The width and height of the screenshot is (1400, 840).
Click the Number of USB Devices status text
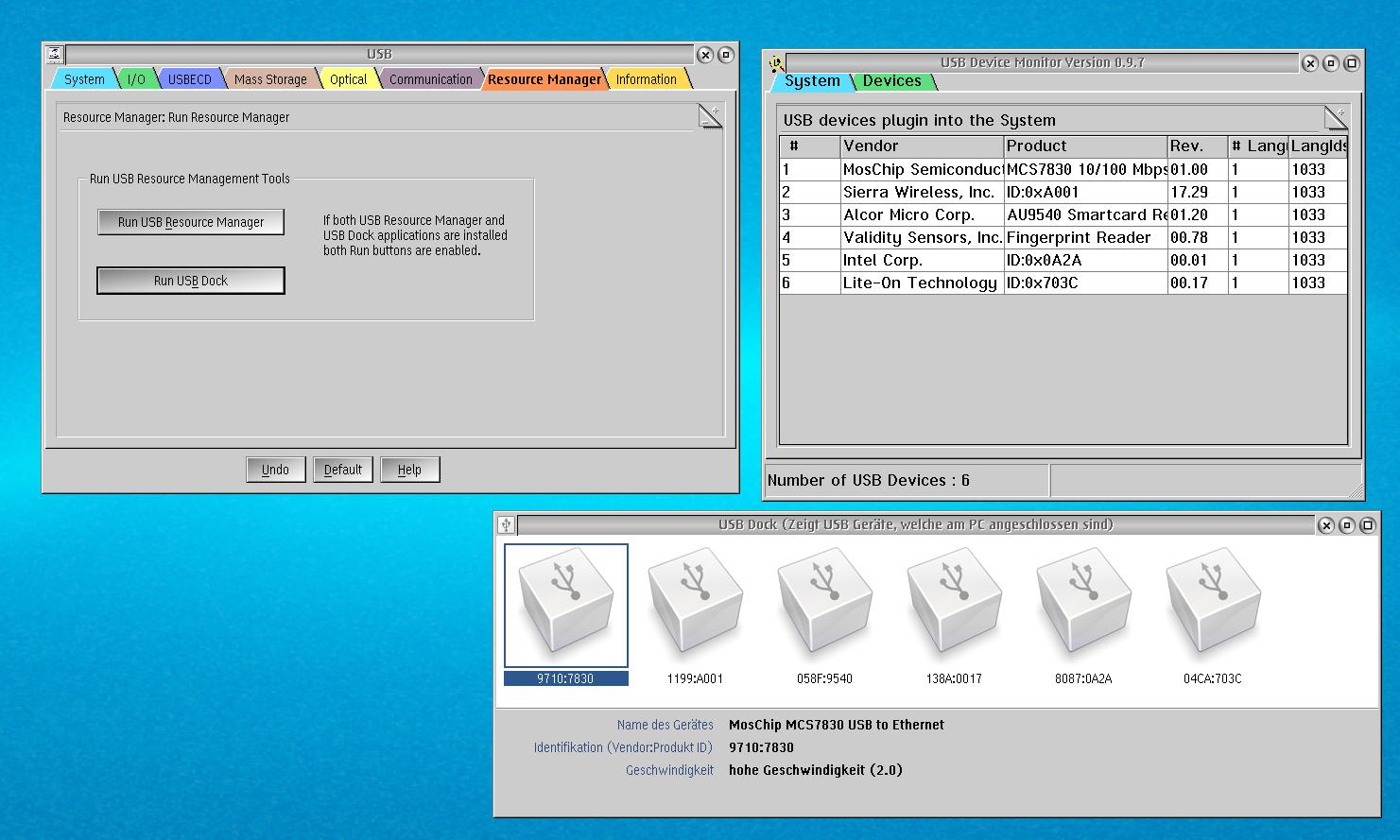tap(868, 480)
